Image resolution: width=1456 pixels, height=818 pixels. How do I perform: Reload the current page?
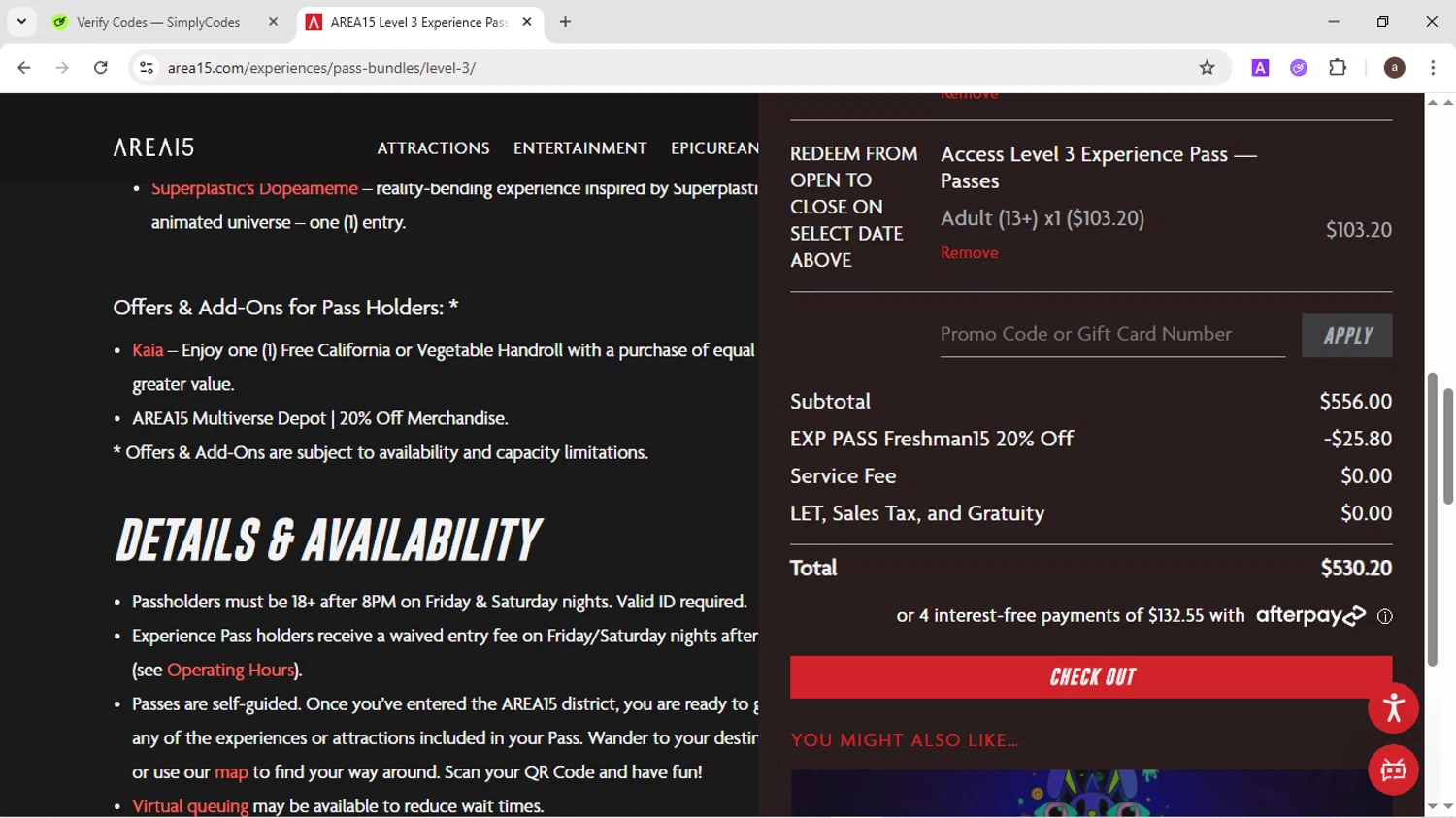click(101, 68)
